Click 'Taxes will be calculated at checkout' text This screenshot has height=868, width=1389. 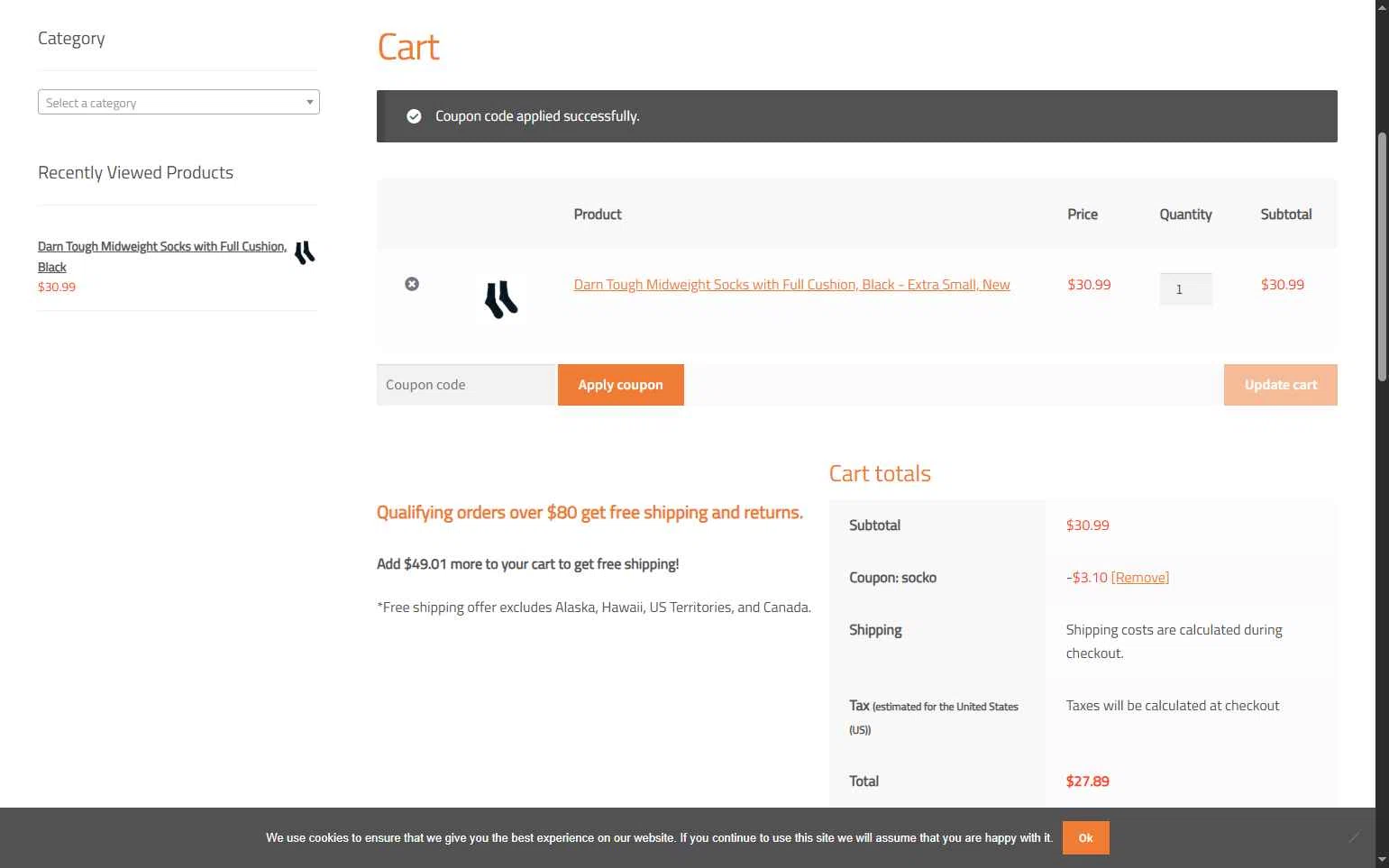click(x=1173, y=706)
